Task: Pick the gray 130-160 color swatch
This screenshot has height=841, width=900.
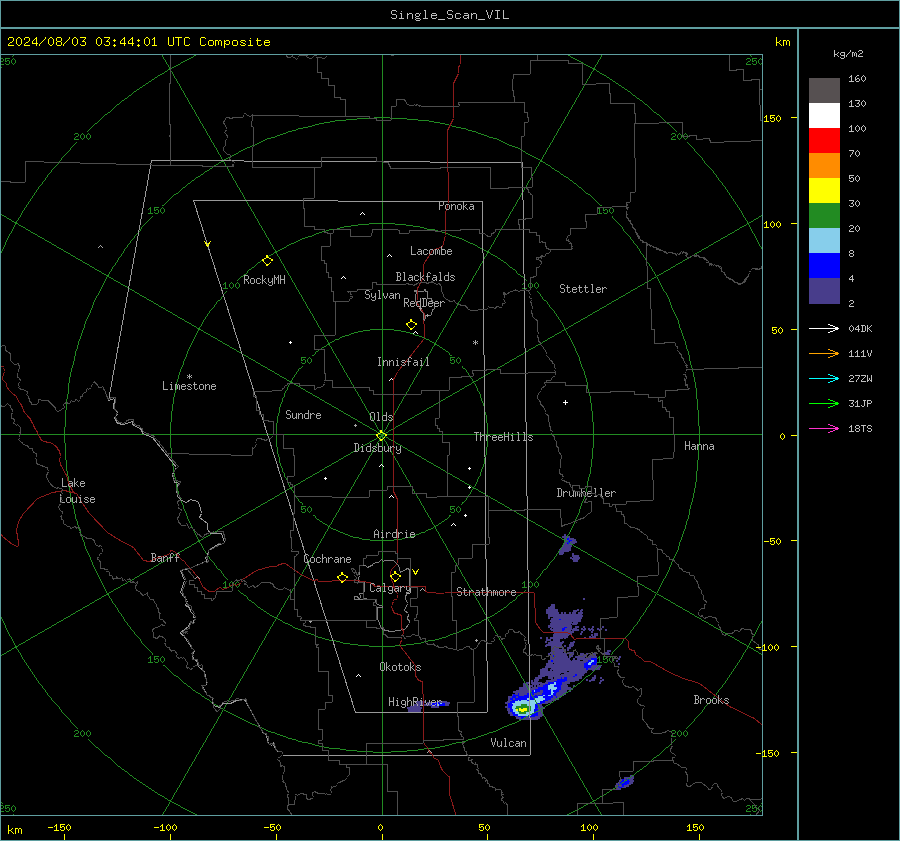Action: coord(824,90)
